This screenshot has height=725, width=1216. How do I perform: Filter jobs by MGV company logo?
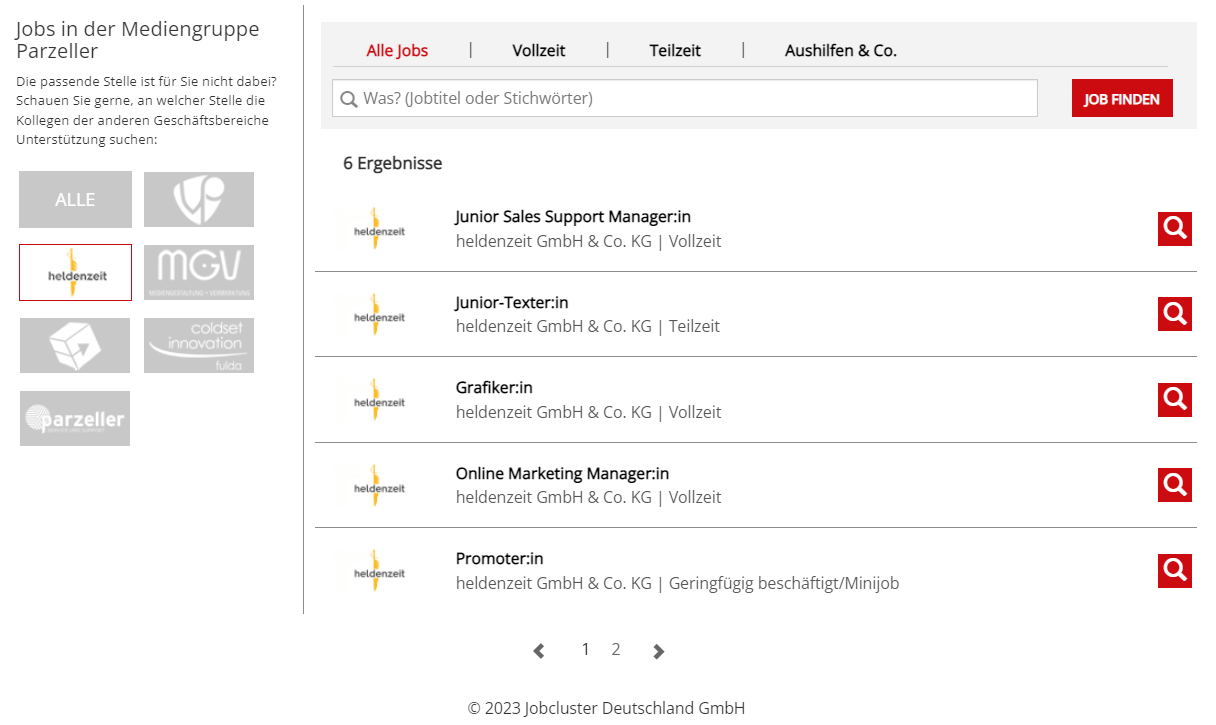(x=199, y=272)
